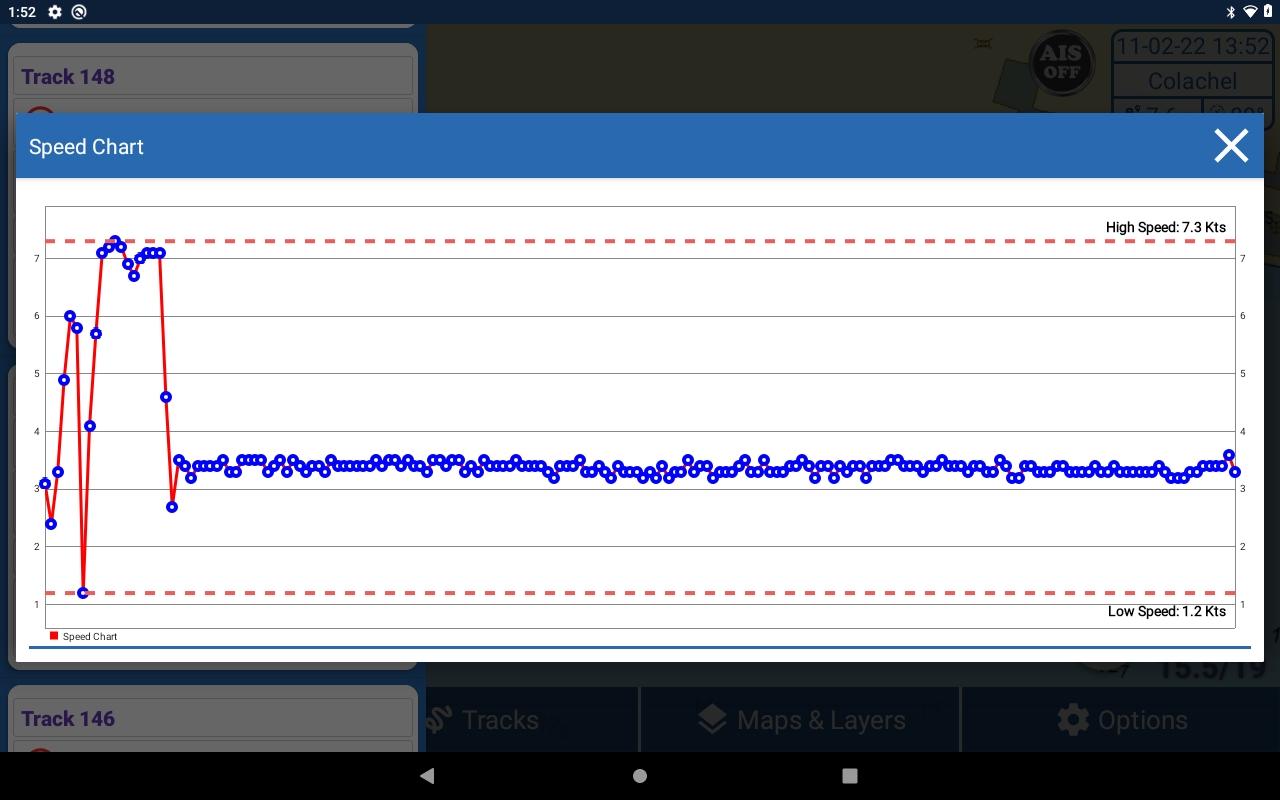Tap Android back navigation button

427,776
